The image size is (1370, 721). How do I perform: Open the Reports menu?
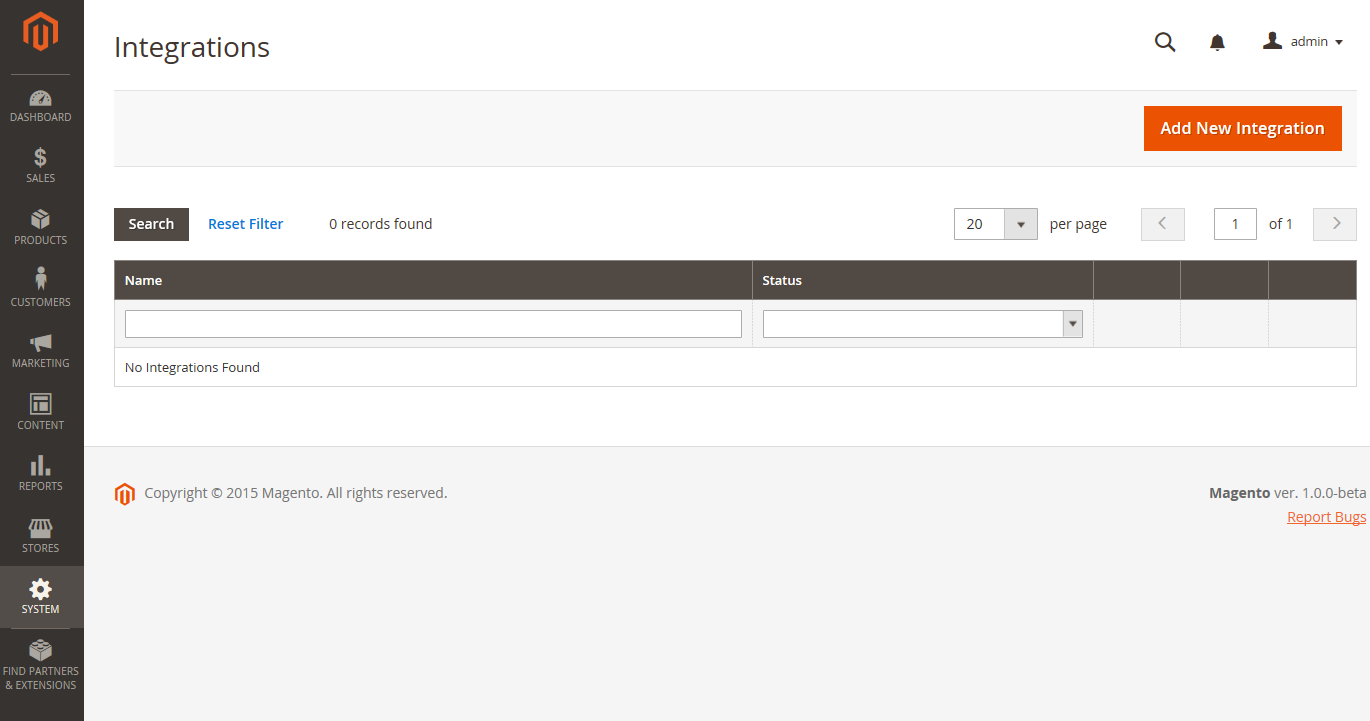(x=41, y=474)
